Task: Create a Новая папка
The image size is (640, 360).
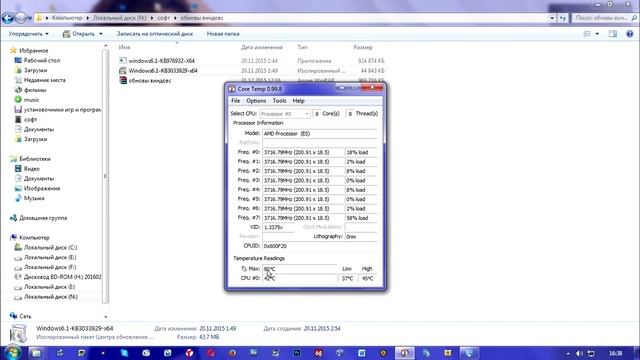Action: click(x=223, y=34)
